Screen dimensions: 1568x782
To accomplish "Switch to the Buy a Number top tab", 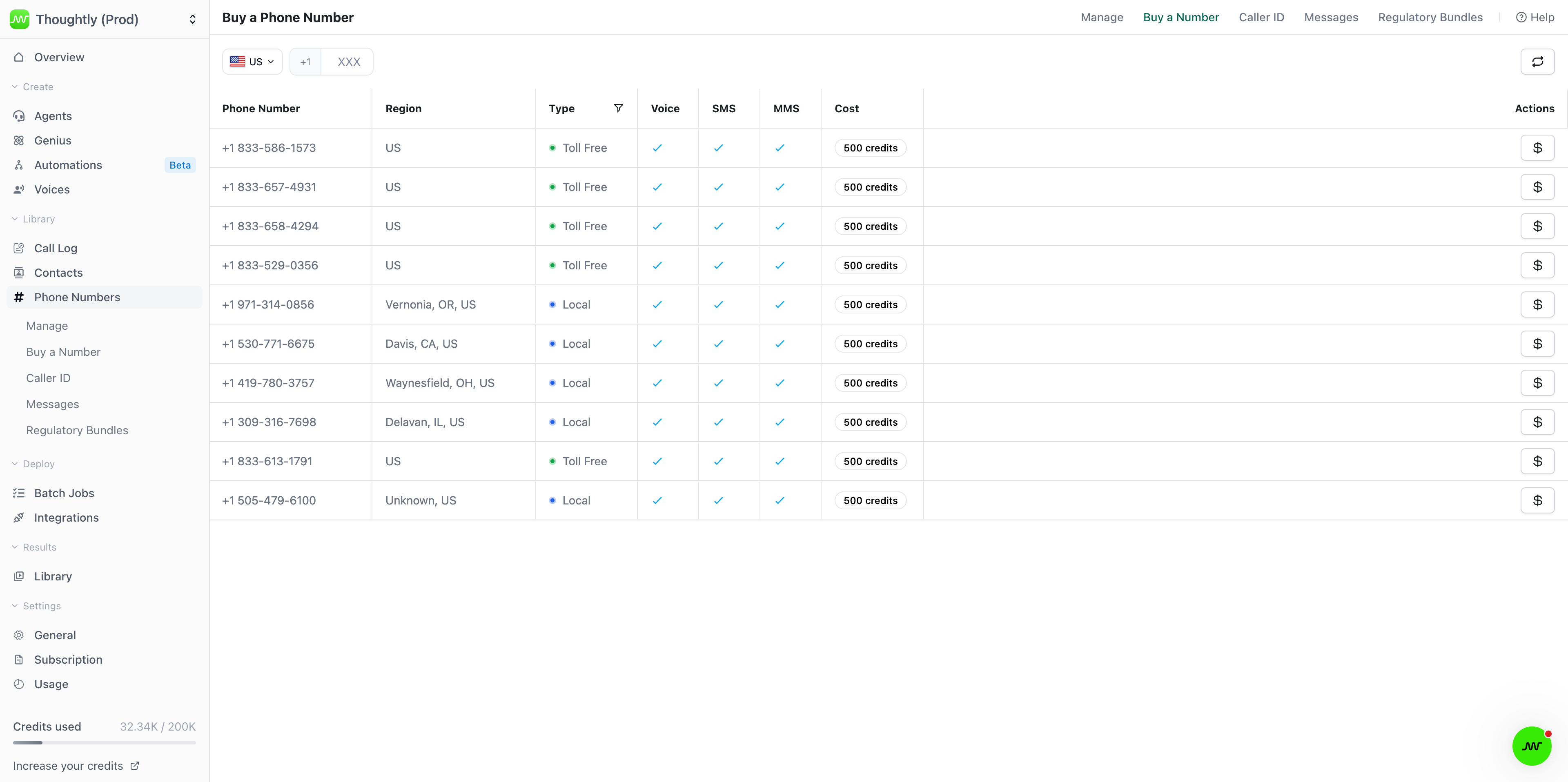I will point(1181,17).
